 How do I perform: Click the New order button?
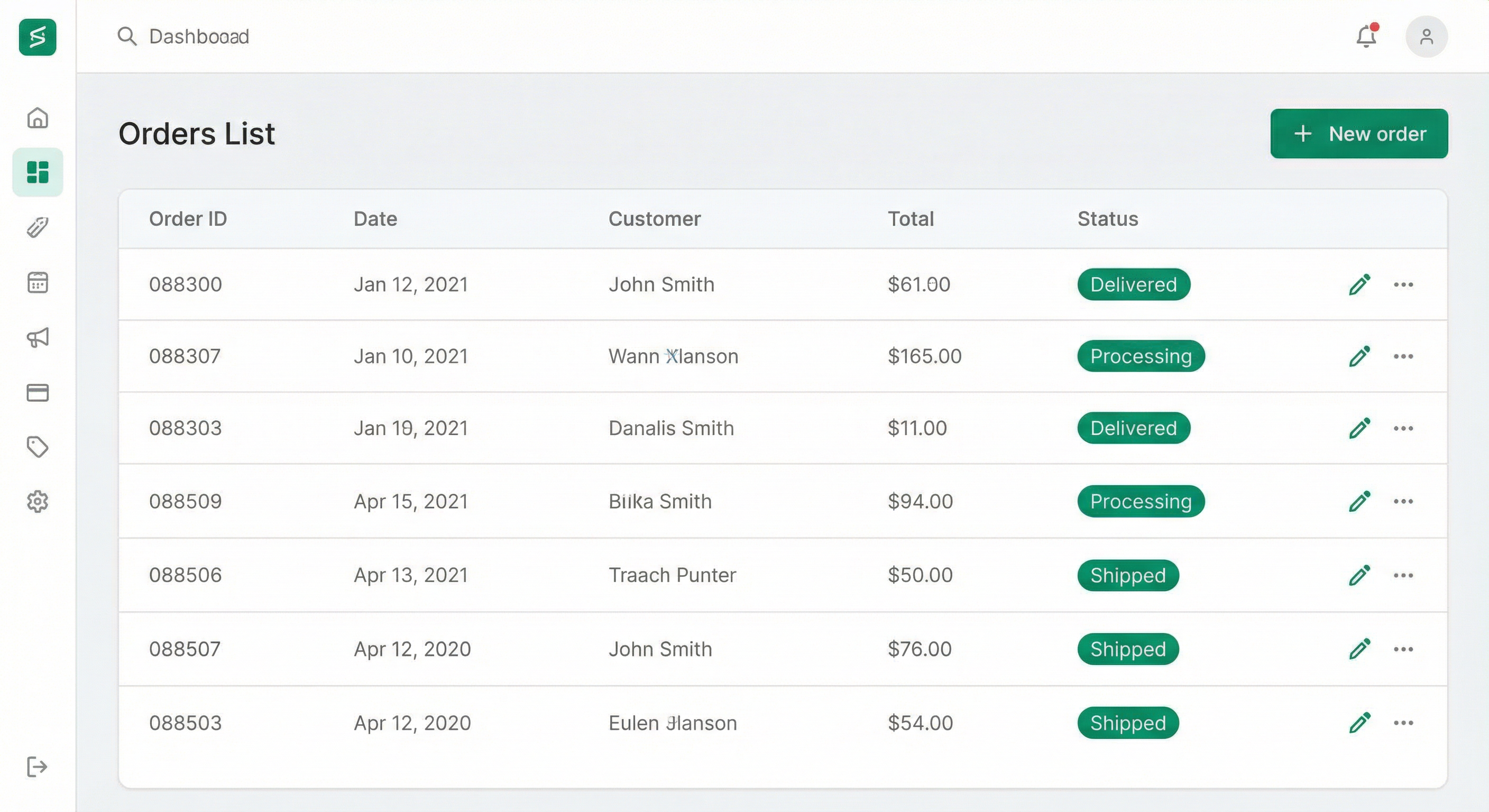(x=1359, y=134)
